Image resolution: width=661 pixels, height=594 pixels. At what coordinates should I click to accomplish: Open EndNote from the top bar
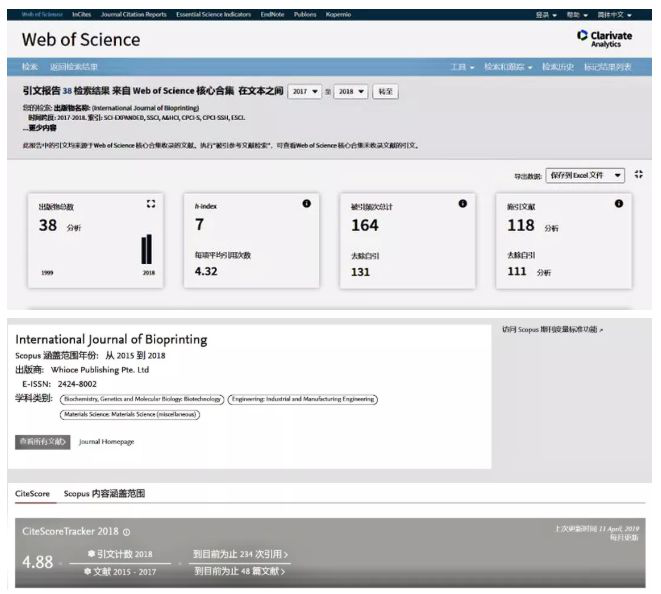(x=272, y=14)
